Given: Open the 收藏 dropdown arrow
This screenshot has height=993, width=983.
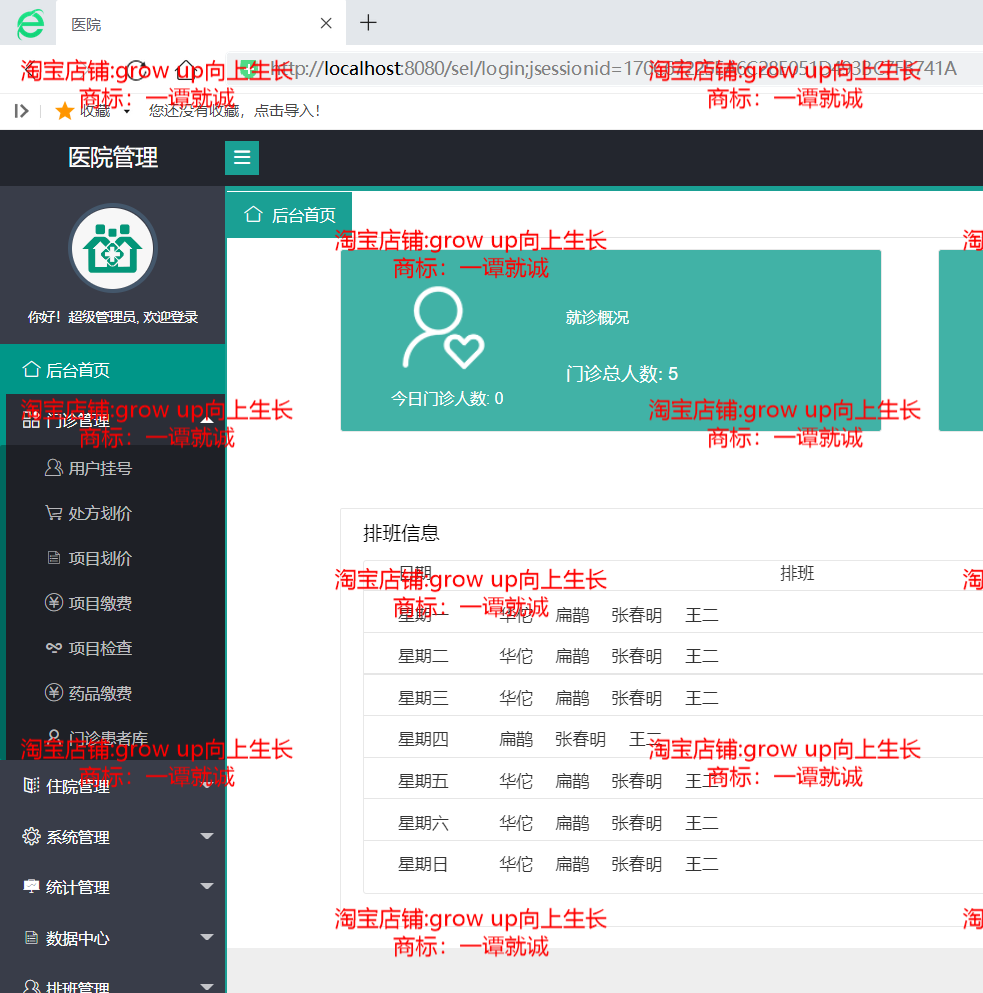Looking at the screenshot, I should [x=127, y=111].
